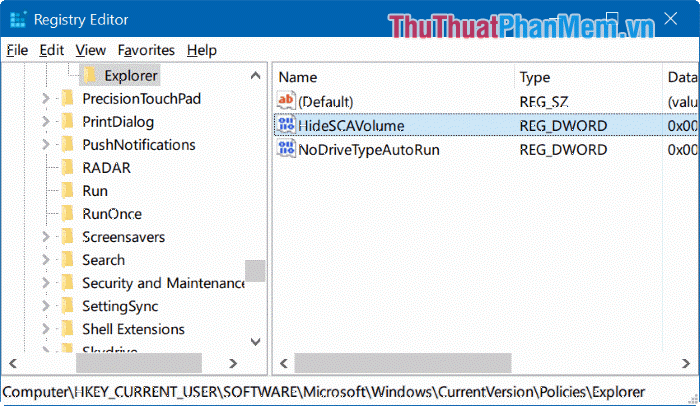This screenshot has height=406, width=700.
Task: Click the NoDriveTypeAutoRun DWORD value icon
Action: (286, 148)
